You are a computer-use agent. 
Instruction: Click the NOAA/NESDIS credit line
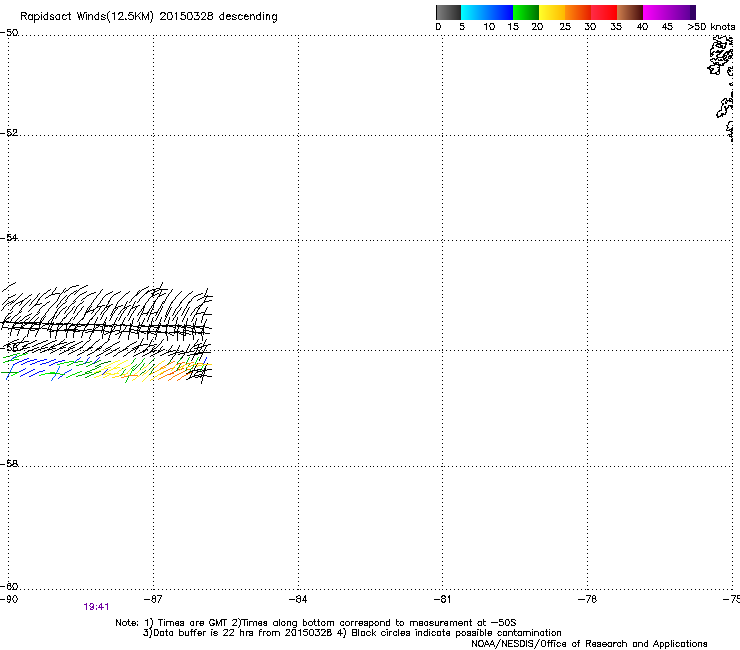[x=589, y=644]
